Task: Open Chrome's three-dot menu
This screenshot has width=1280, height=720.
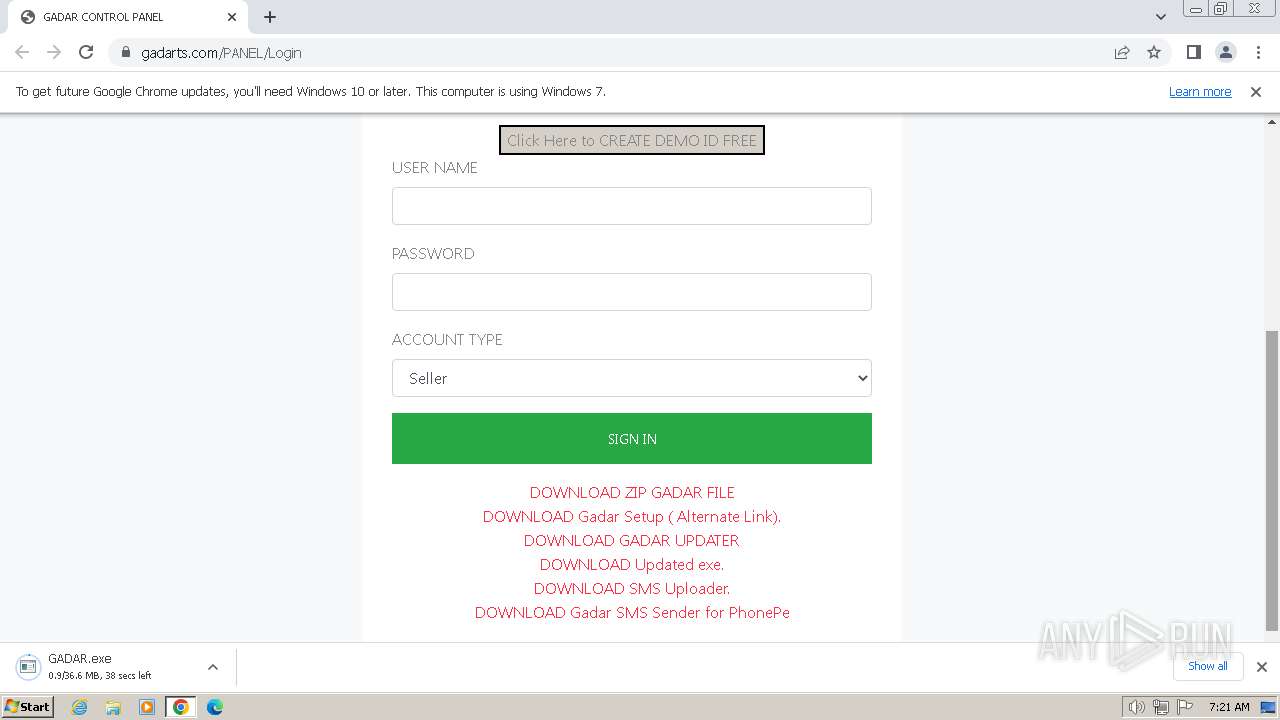Action: pyautogui.click(x=1258, y=52)
